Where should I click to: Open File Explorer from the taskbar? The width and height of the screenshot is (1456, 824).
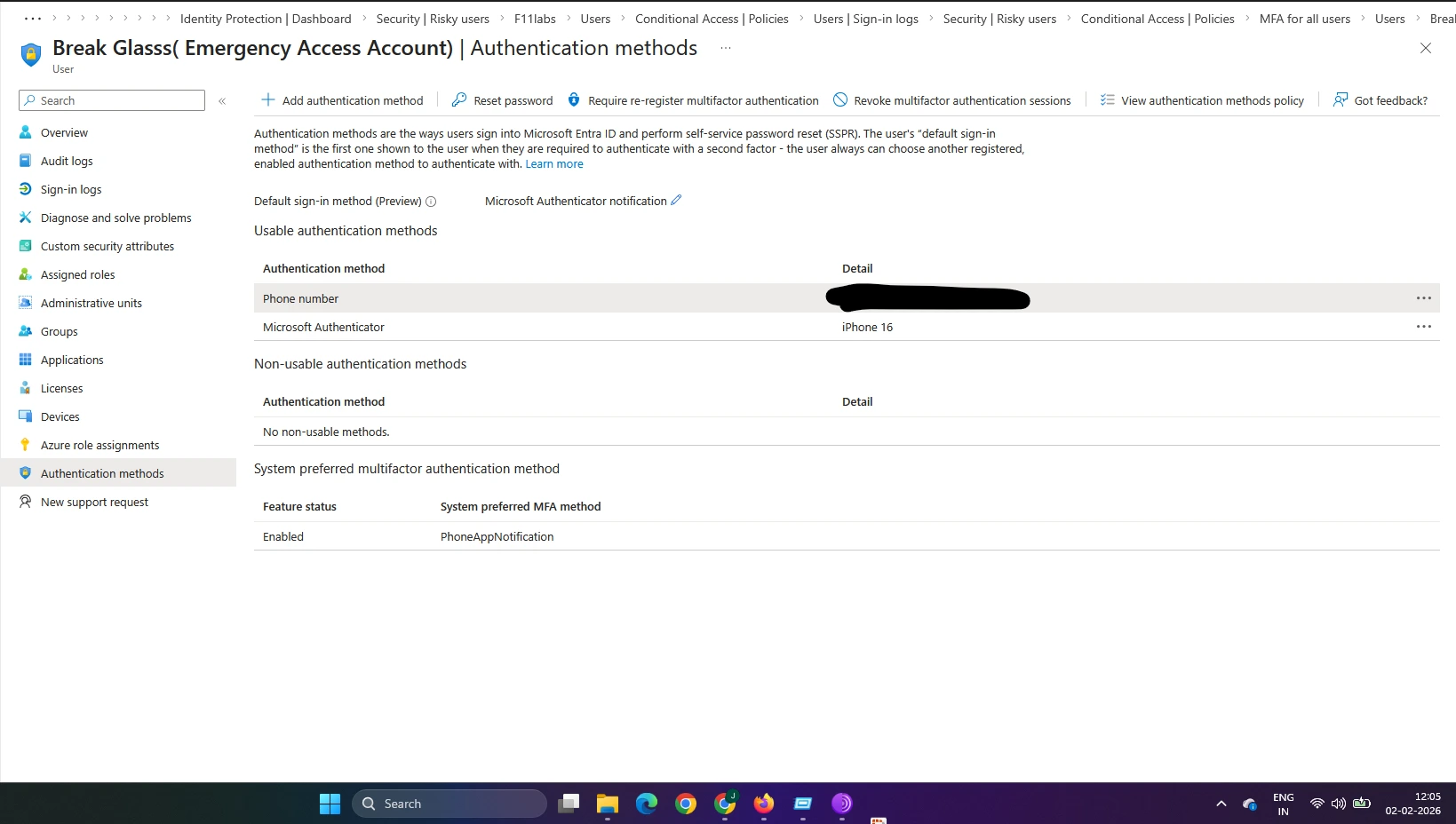coord(608,804)
